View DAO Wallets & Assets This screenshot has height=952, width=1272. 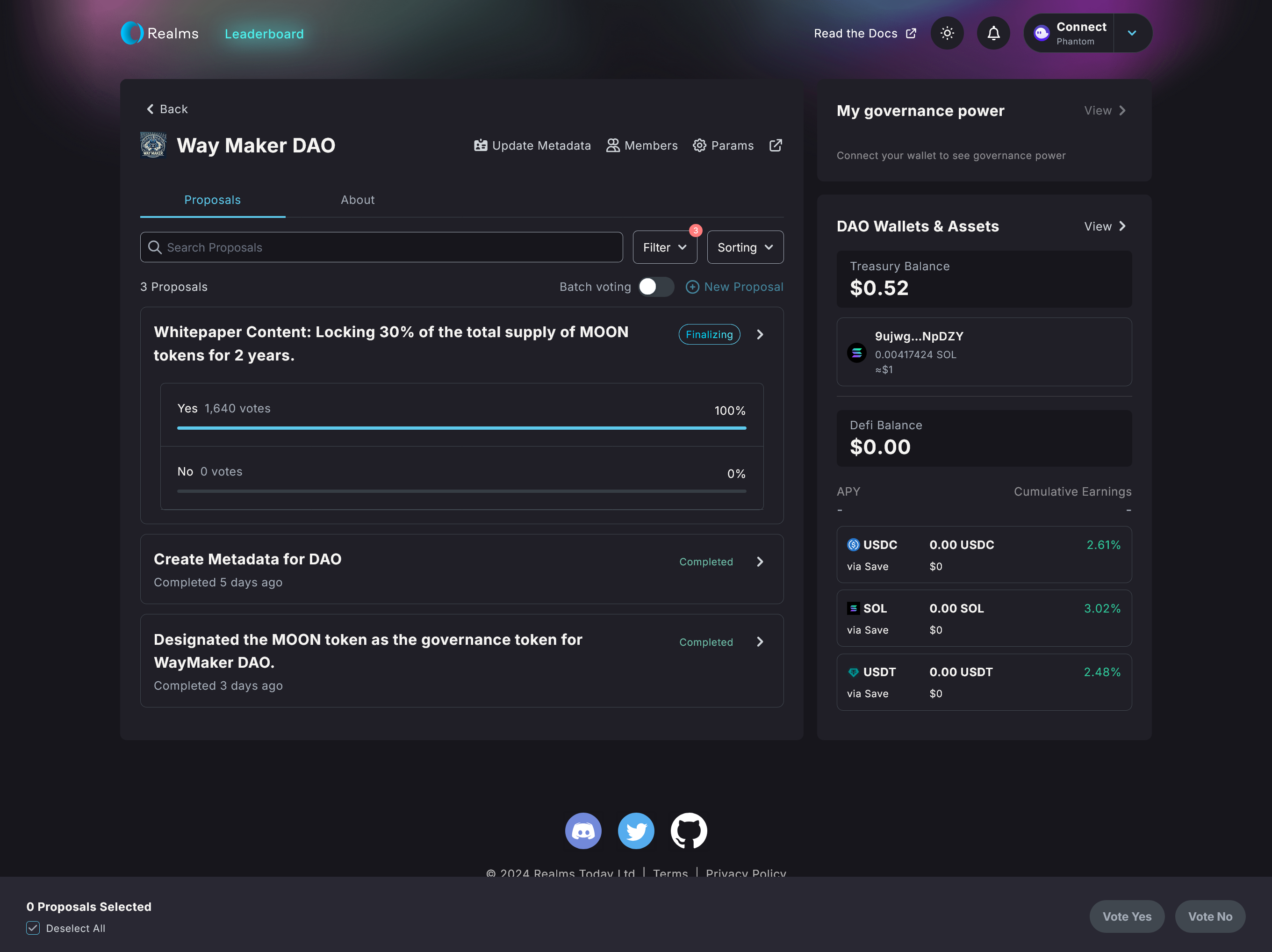click(x=1105, y=227)
